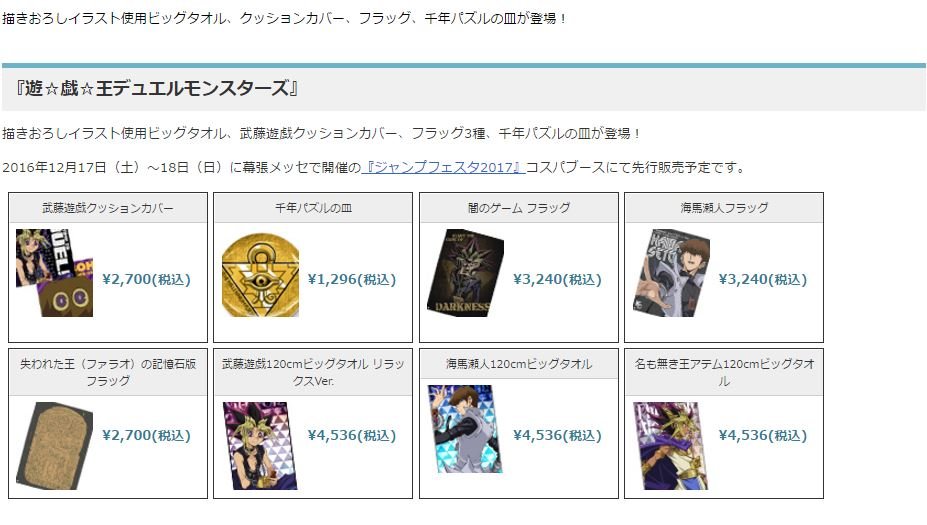This screenshot has width=927, height=525.
Task: Click 名も無き王アテム120cmビッグタオル title
Action: [724, 372]
